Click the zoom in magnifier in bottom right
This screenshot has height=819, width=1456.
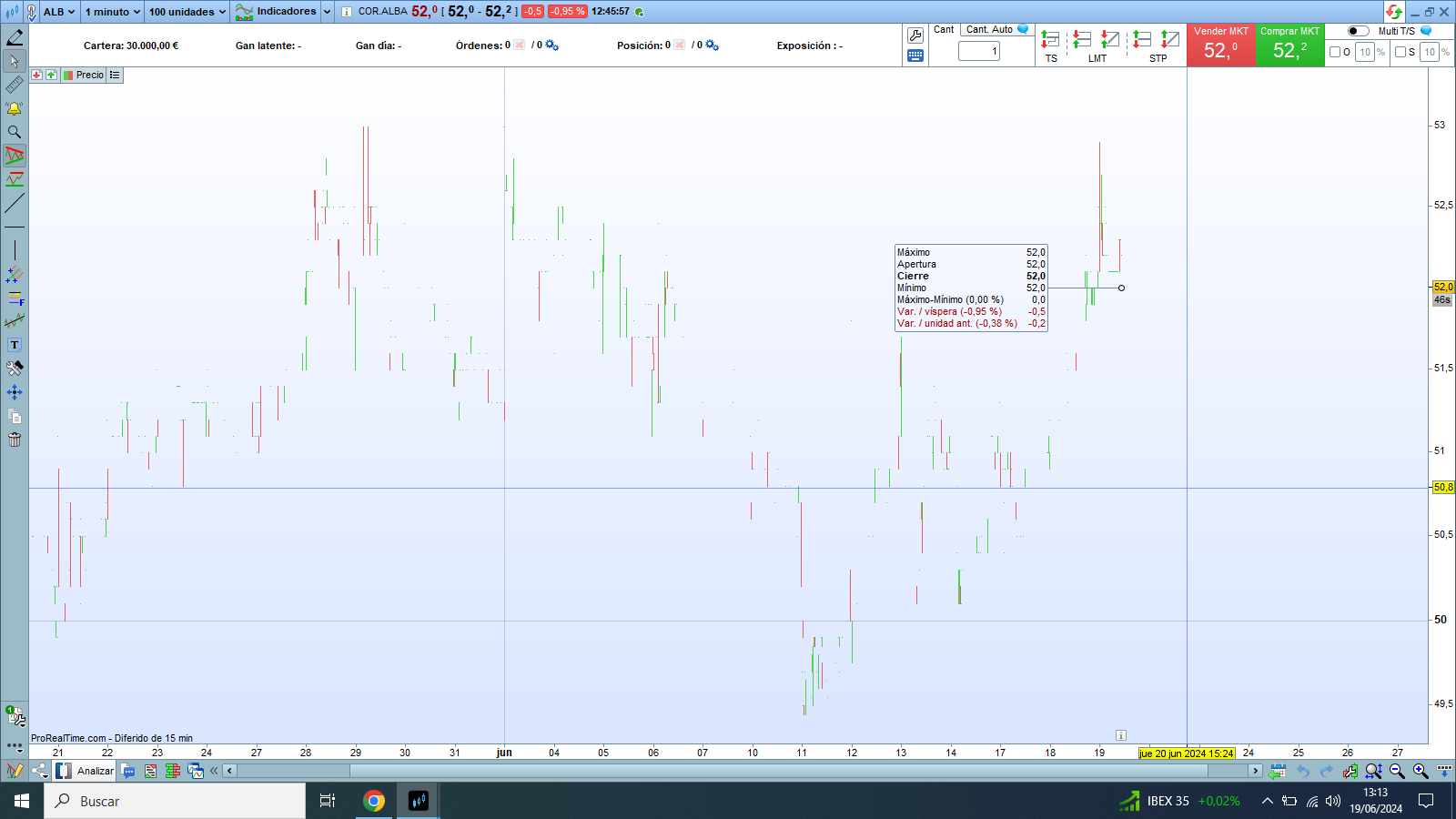coord(1421,771)
